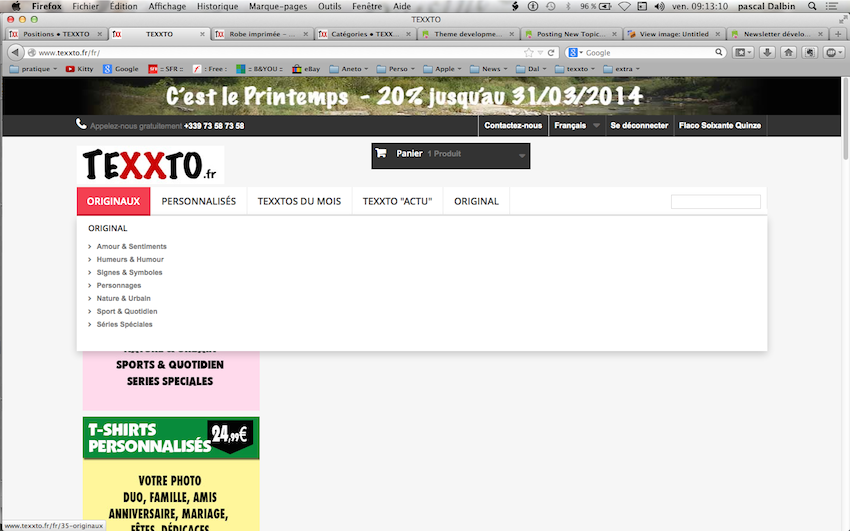Viewport: 850px width, 531px height.
Task: Open the Nature & Urbain category
Action: (124, 298)
